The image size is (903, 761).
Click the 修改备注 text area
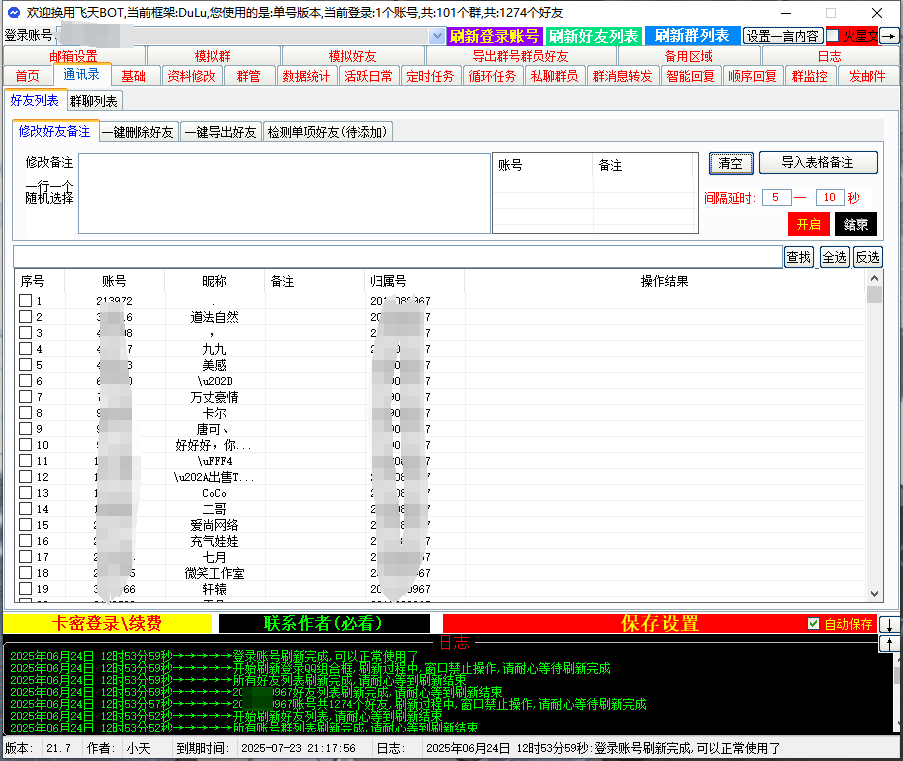(x=284, y=193)
